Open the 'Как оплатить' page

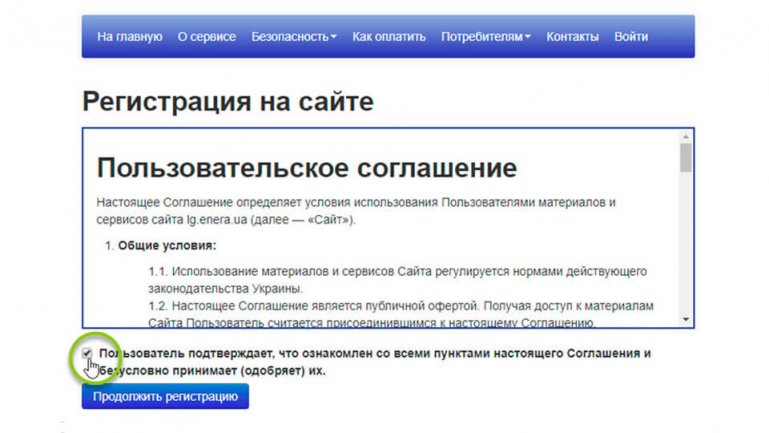coord(388,37)
